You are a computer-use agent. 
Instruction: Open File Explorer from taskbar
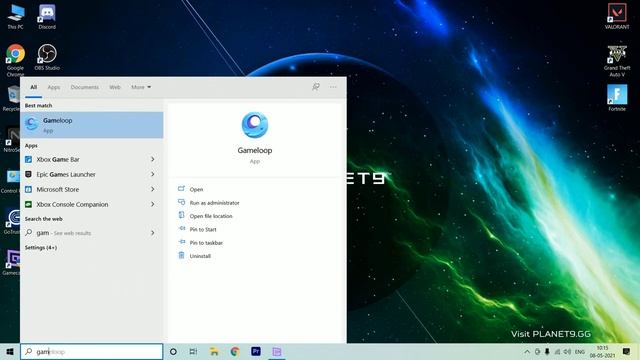[x=214, y=351]
